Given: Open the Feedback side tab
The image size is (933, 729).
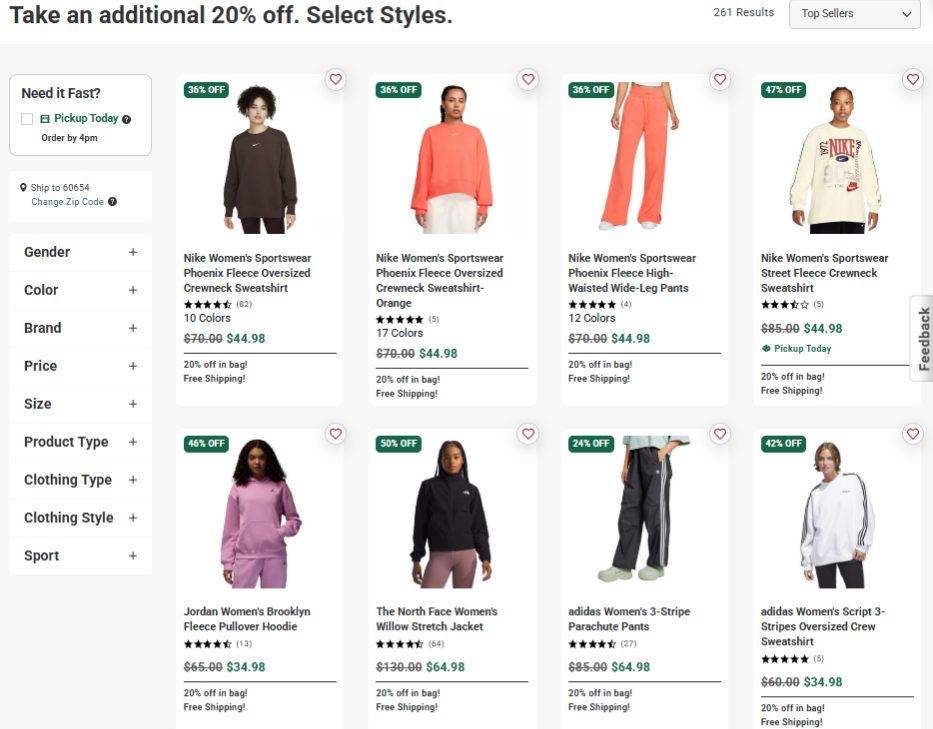Looking at the screenshot, I should point(923,339).
